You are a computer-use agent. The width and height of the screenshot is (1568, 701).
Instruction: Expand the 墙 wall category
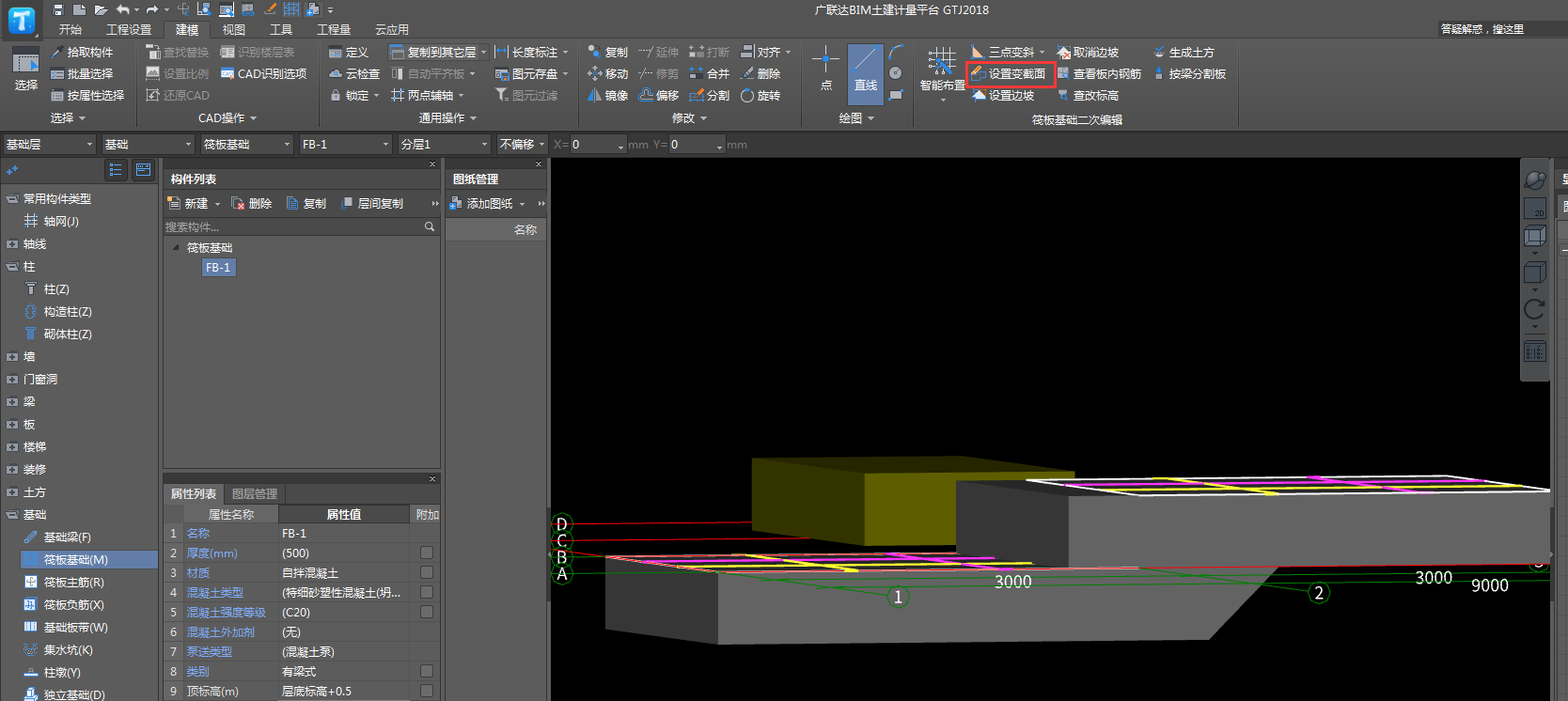pos(12,357)
